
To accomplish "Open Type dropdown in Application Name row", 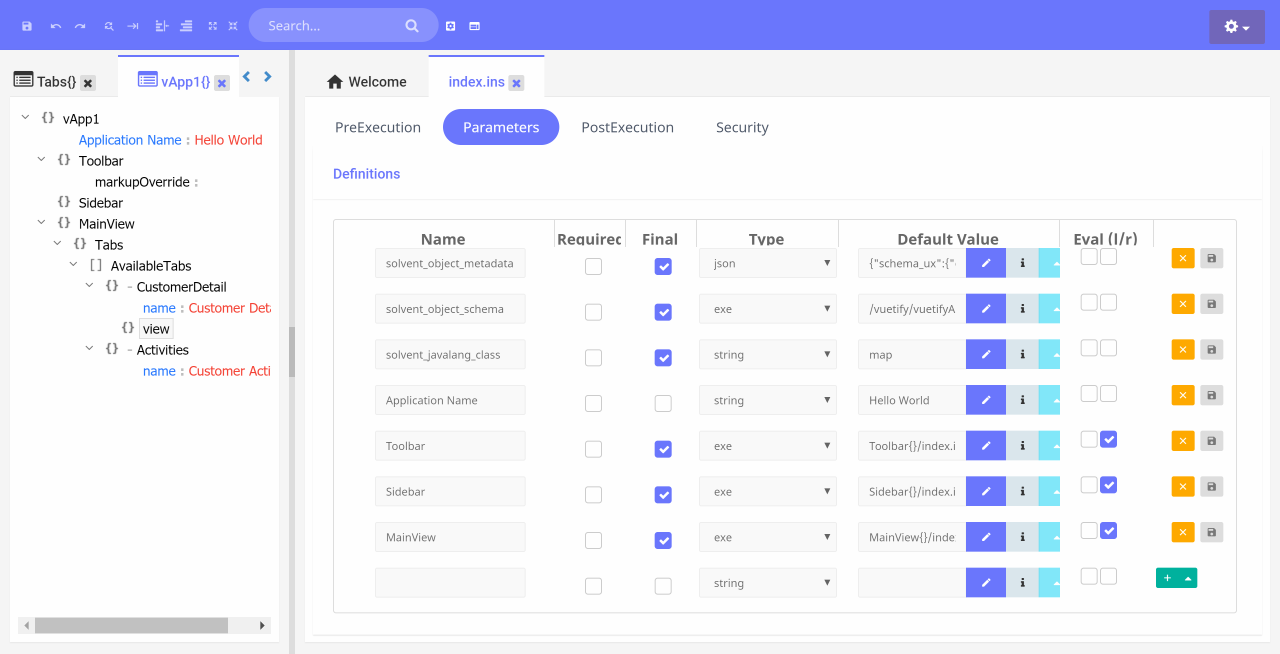I will [x=768, y=400].
